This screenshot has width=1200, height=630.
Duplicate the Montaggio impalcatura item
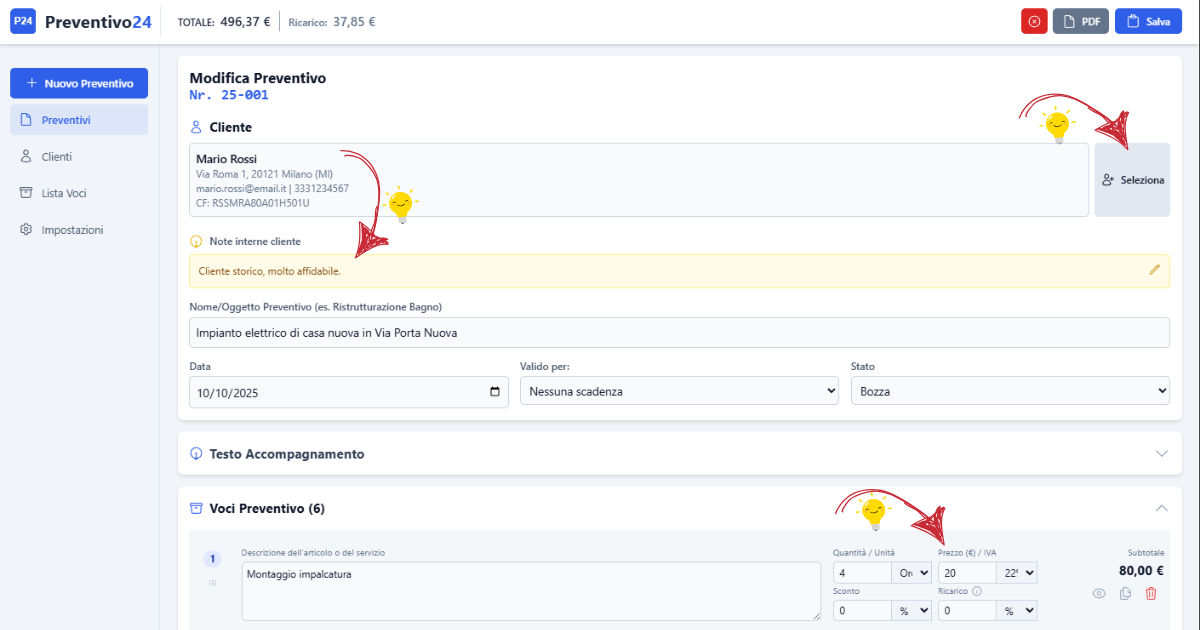click(1125, 594)
